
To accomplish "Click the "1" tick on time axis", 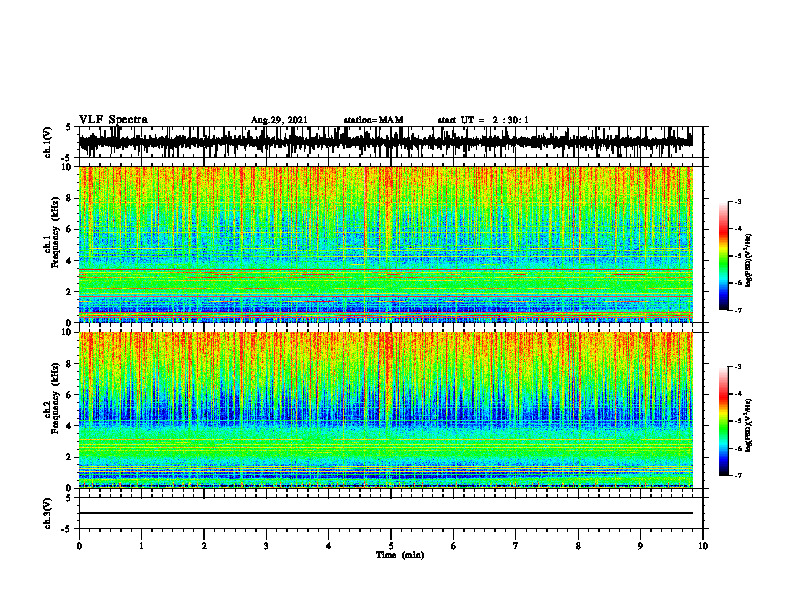I will click(141, 546).
